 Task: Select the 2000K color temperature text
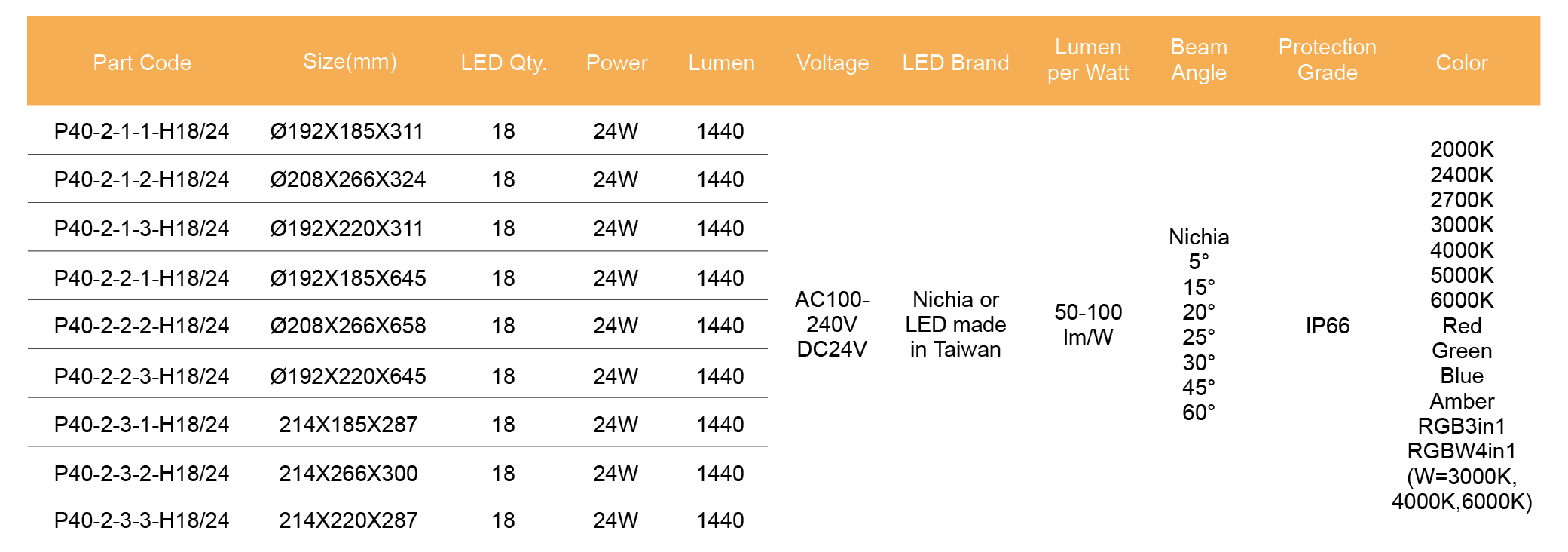[x=1462, y=149]
